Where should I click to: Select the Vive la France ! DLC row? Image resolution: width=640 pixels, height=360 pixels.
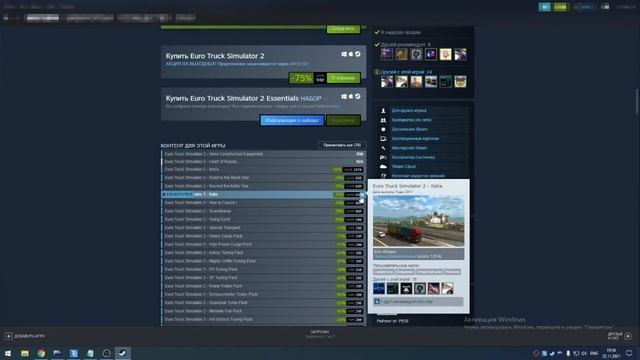[x=264, y=203]
